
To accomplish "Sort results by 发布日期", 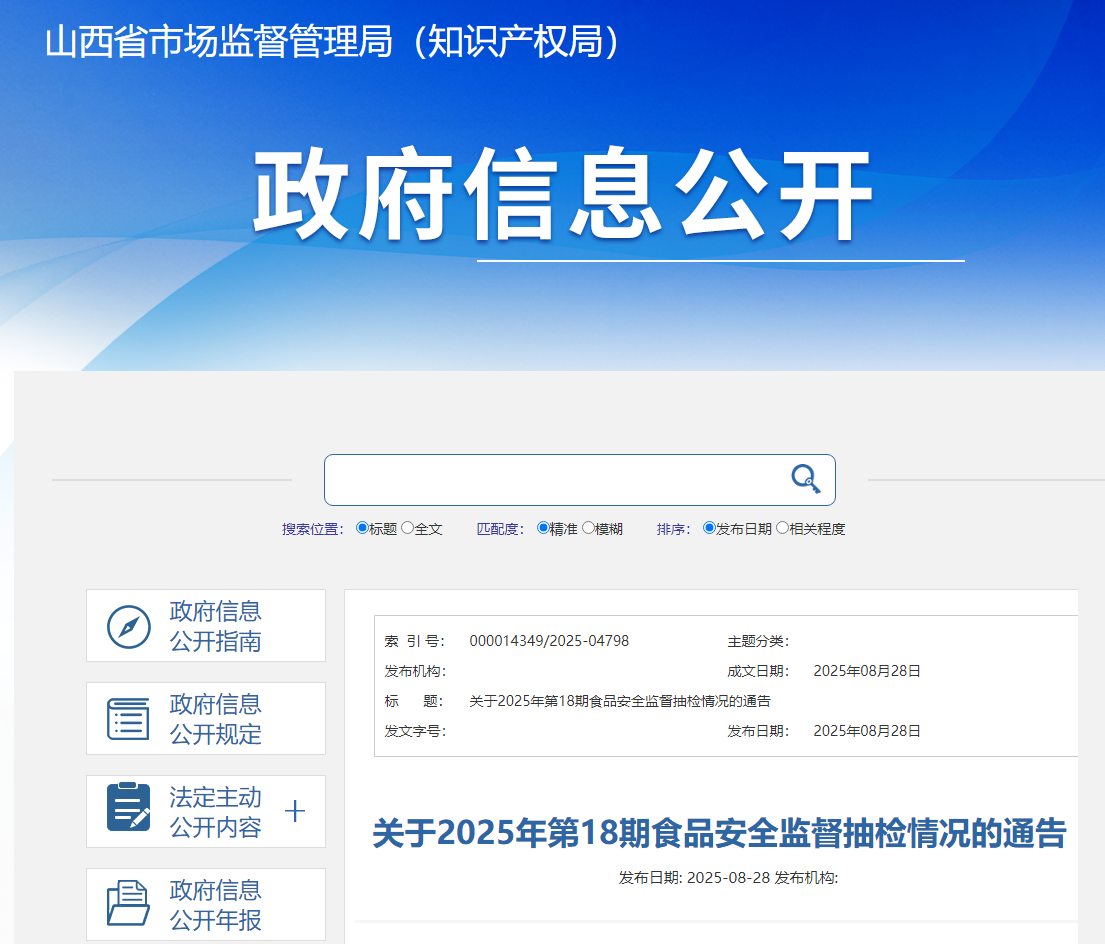I will point(709,528).
